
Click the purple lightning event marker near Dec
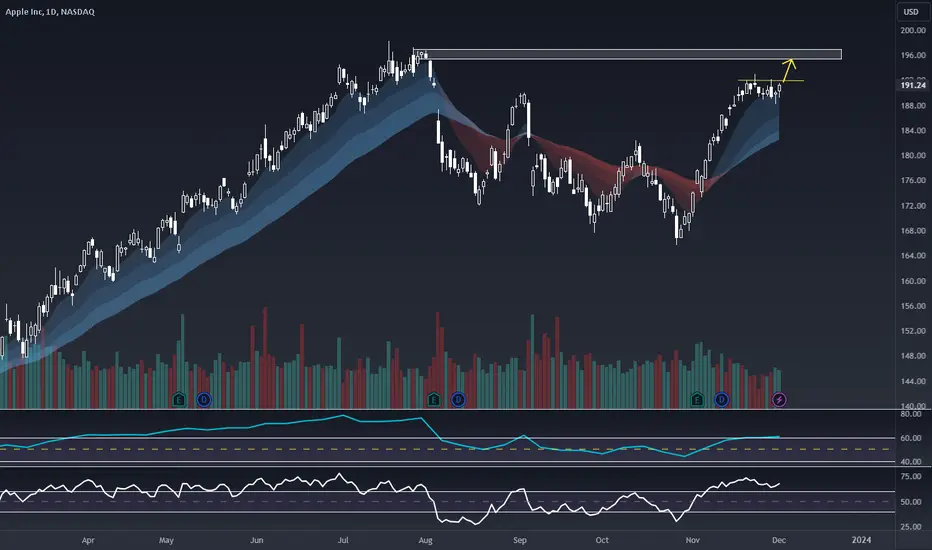779,400
